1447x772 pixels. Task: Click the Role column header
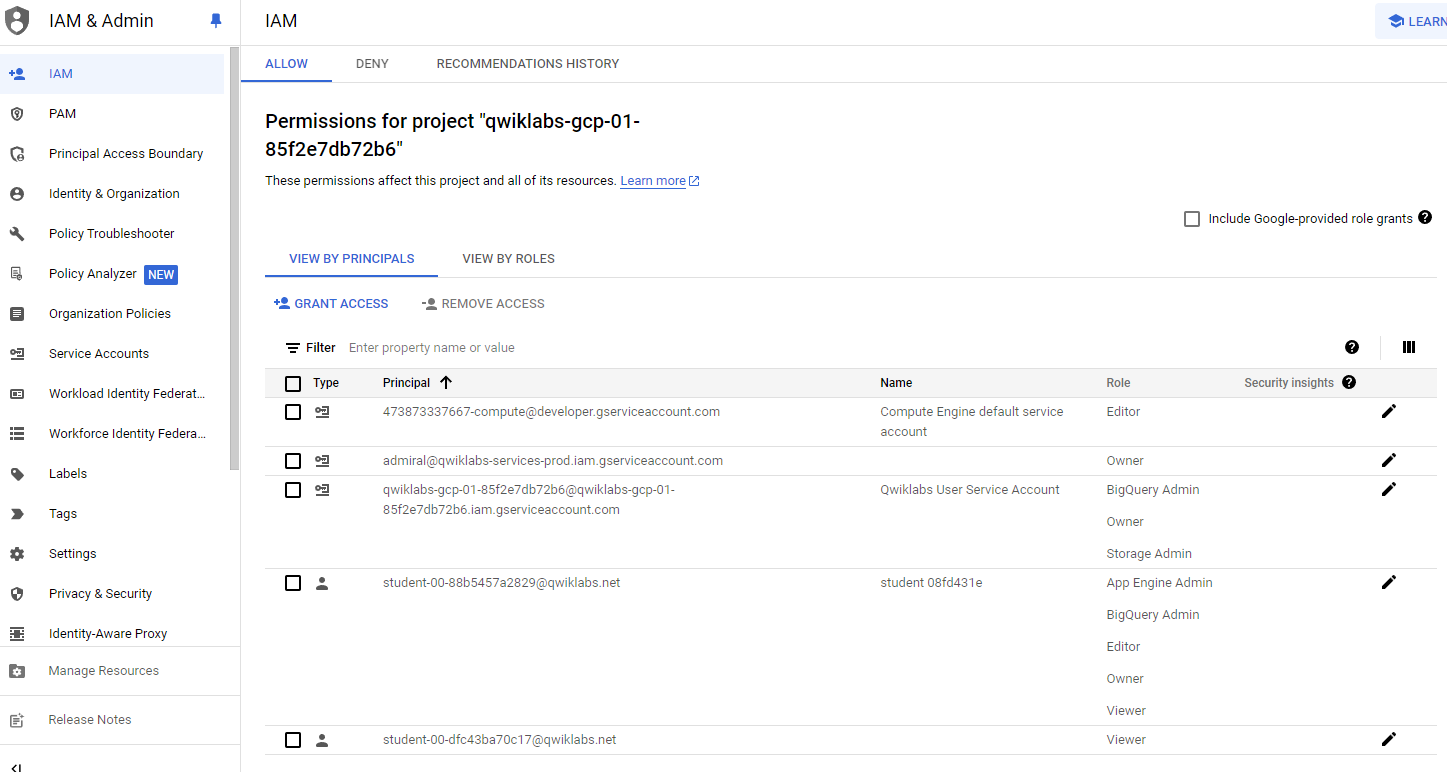click(x=1118, y=383)
